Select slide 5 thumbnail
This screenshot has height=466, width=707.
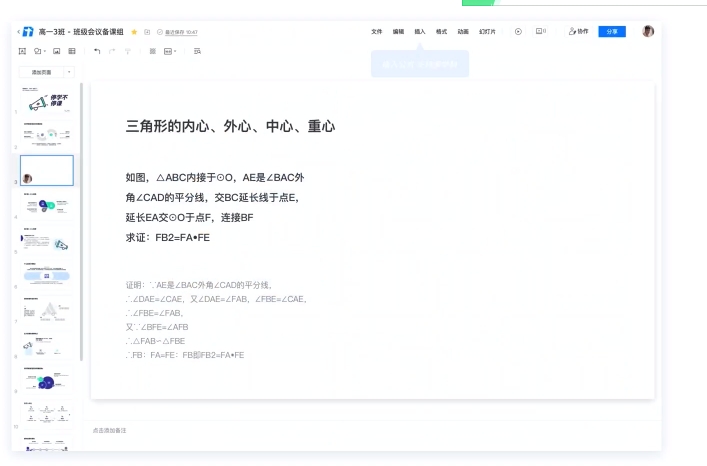click(x=47, y=240)
